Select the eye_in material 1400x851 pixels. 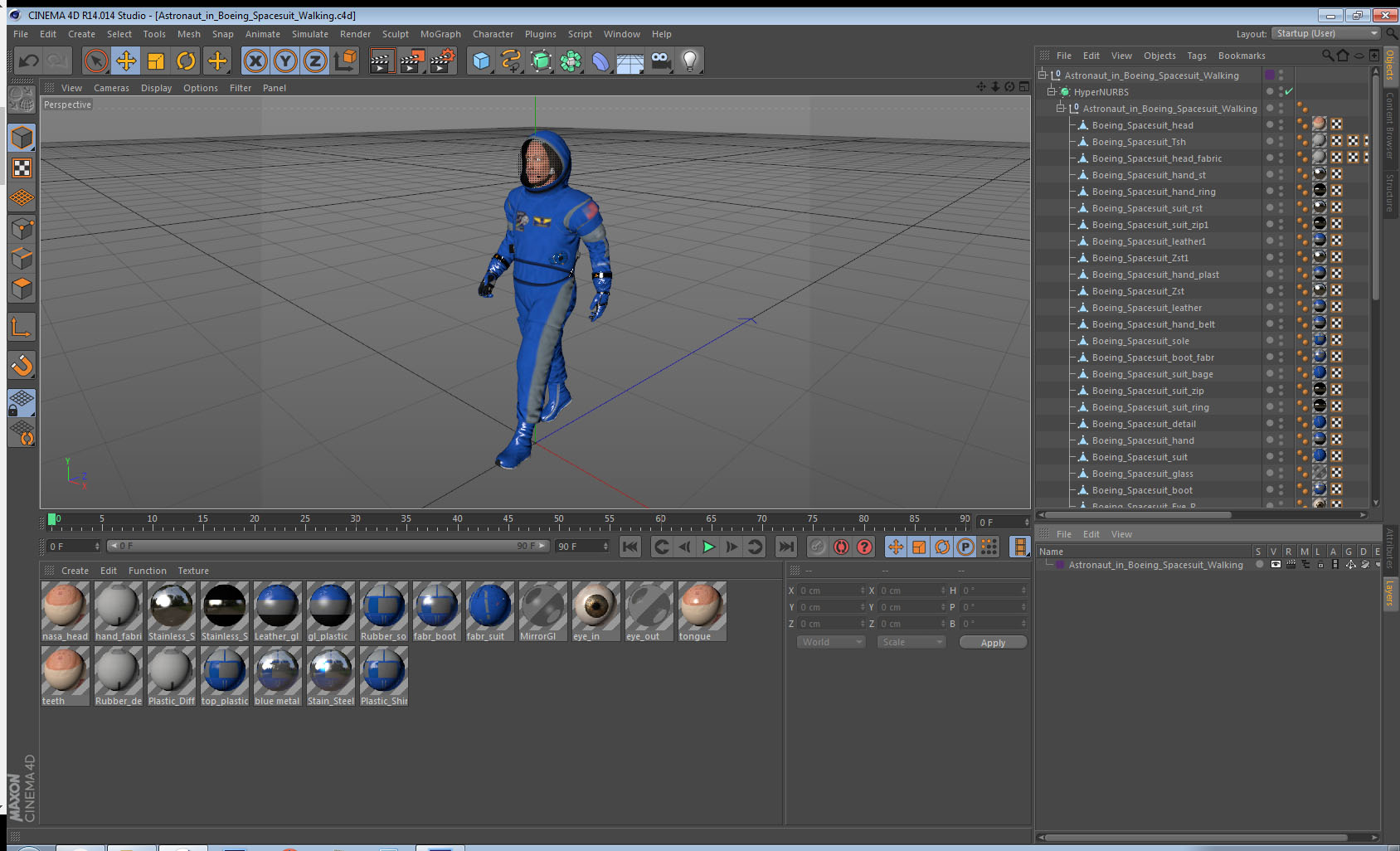(596, 611)
